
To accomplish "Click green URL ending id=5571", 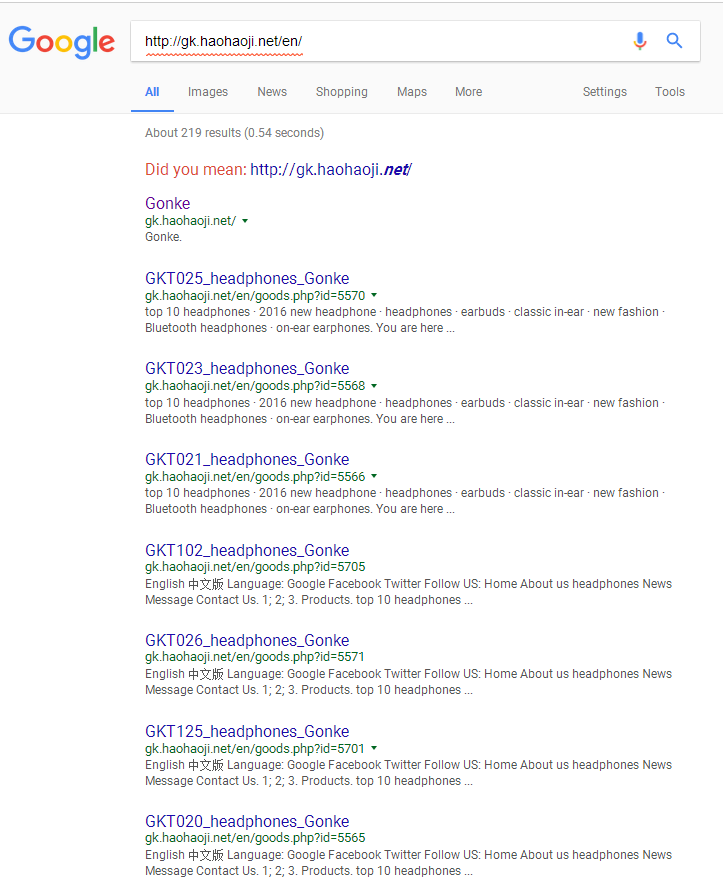I will (255, 657).
